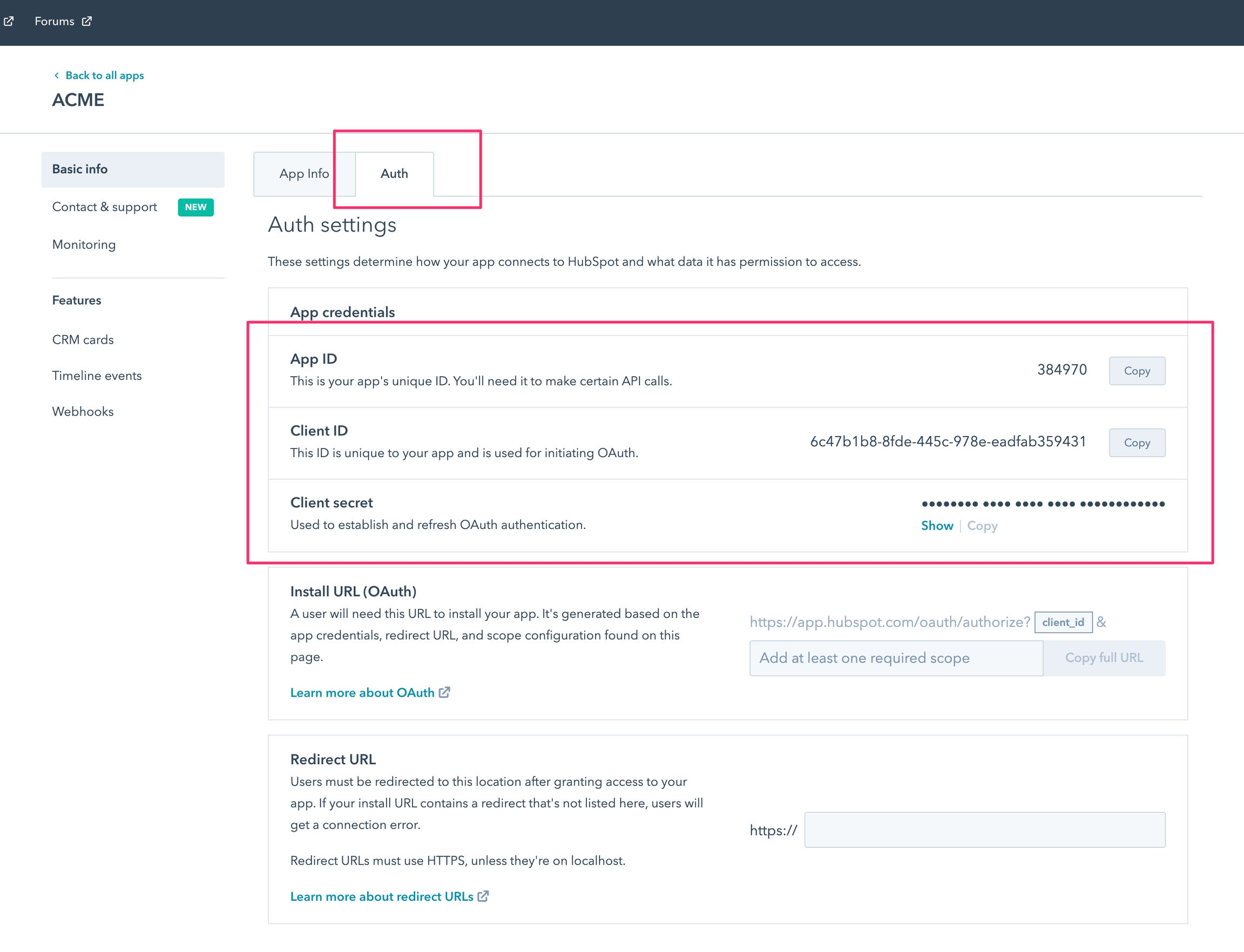
Task: Click external icon after Learn more about OAuth
Action: [x=444, y=692]
